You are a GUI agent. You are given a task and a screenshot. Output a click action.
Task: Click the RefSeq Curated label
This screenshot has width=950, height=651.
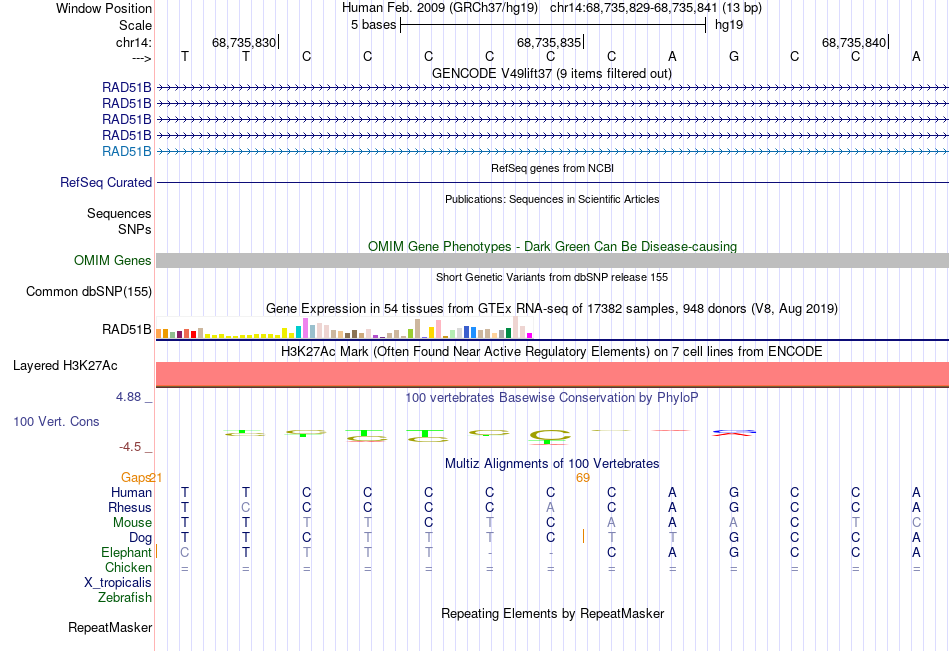tap(106, 182)
